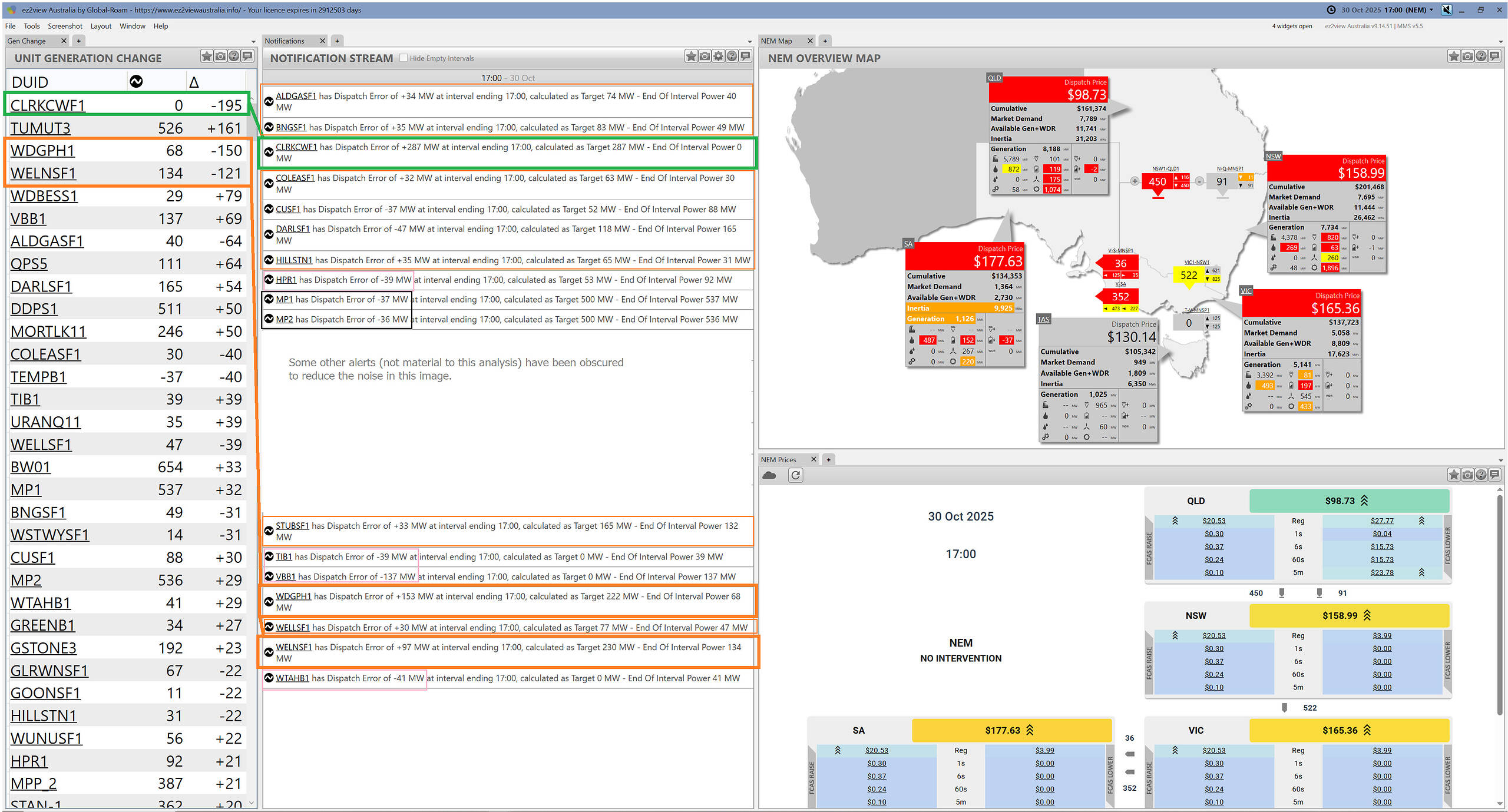Add new tab next to Gen Change tab
The image size is (1508, 812).
point(78,41)
